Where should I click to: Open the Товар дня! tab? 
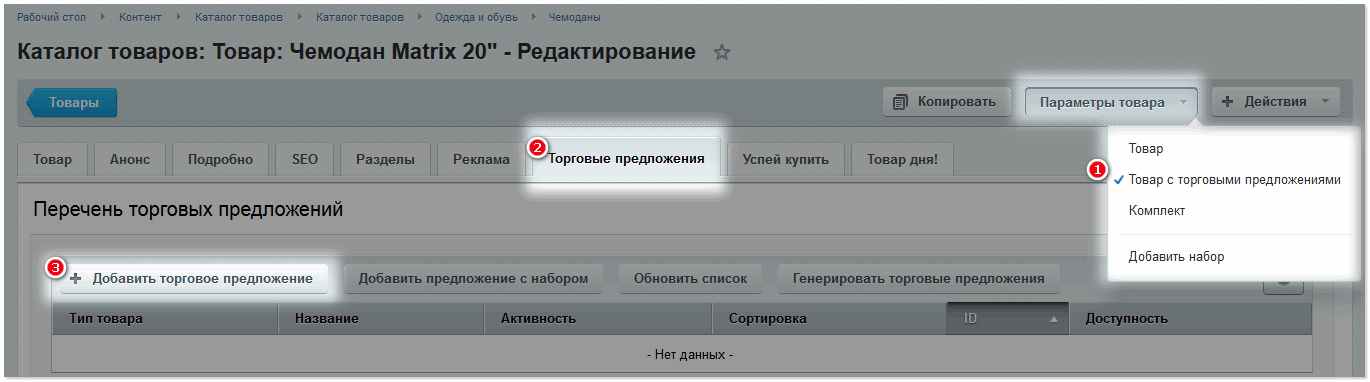click(x=902, y=159)
